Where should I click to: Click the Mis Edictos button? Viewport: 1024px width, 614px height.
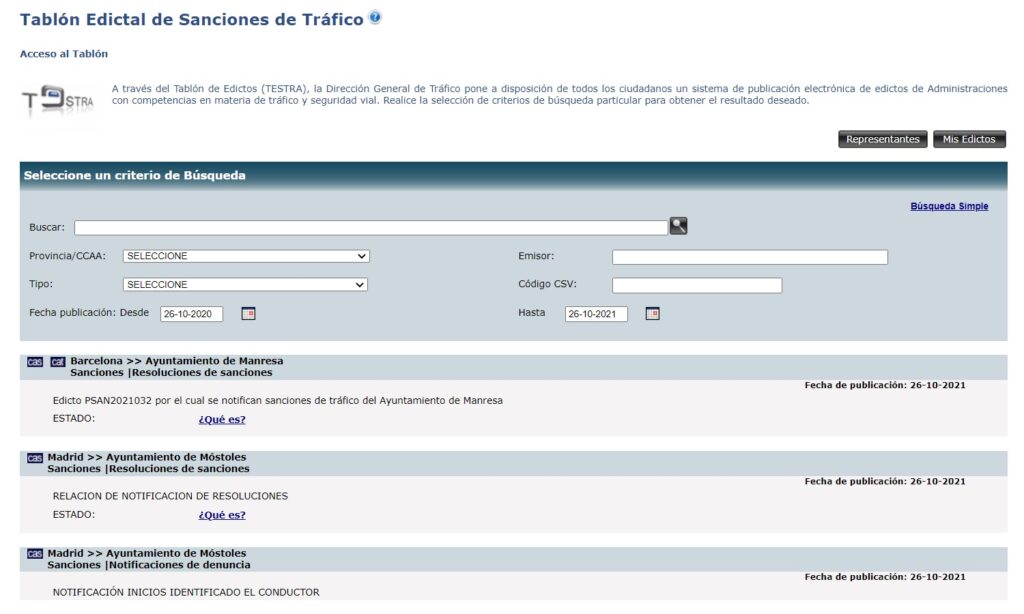coord(969,139)
